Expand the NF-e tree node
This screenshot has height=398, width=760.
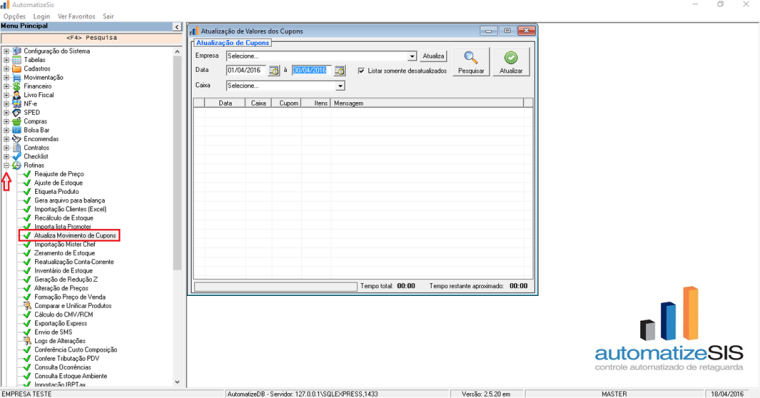6,104
